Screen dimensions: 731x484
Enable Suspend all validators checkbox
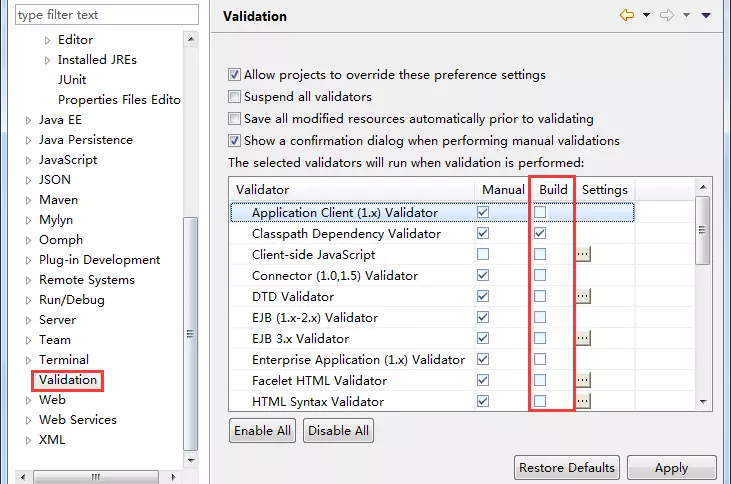235,97
